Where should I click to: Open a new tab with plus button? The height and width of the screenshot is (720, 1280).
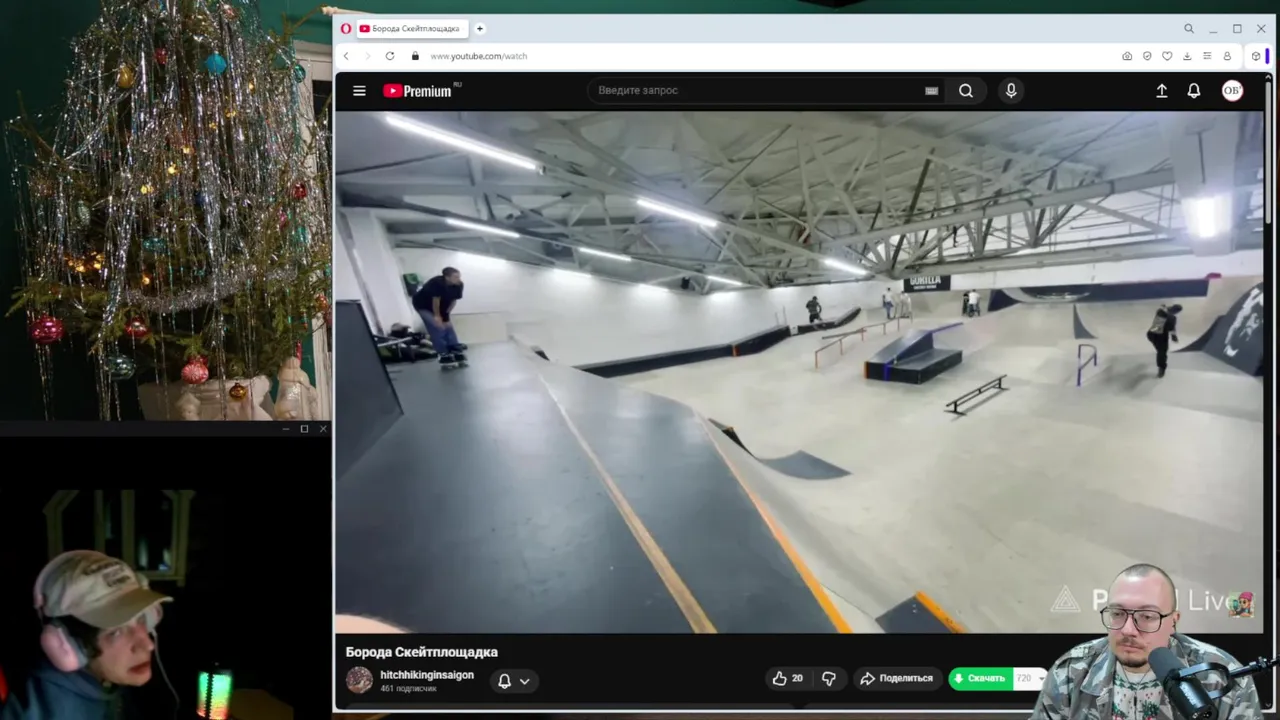click(480, 29)
